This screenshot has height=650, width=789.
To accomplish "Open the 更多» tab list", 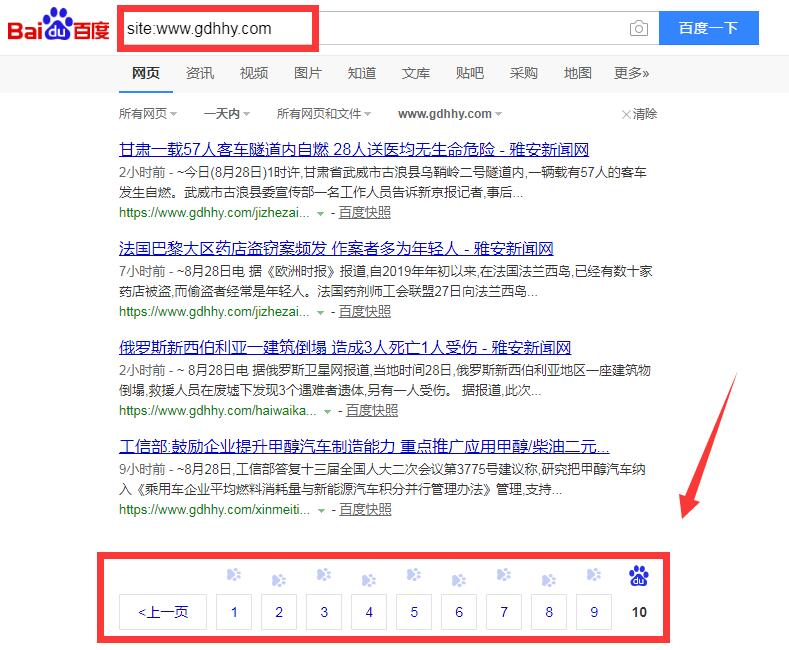I will (632, 73).
